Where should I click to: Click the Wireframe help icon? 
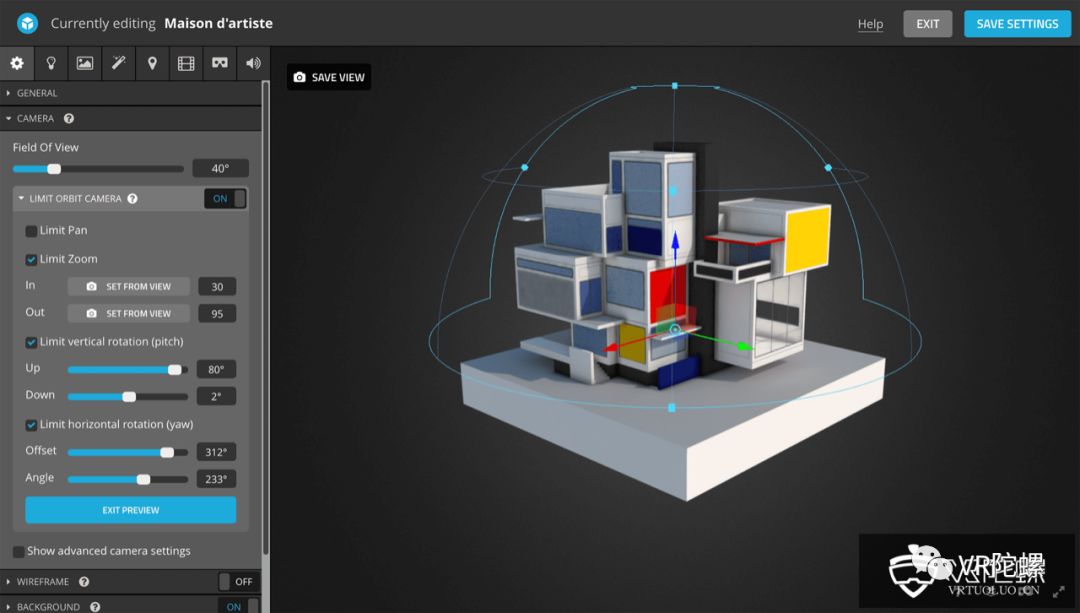84,581
